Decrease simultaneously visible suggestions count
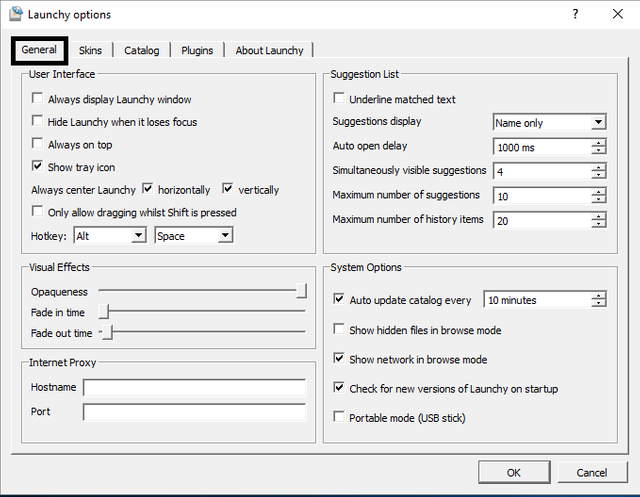Viewport: 640px width, 497px height. 599,175
